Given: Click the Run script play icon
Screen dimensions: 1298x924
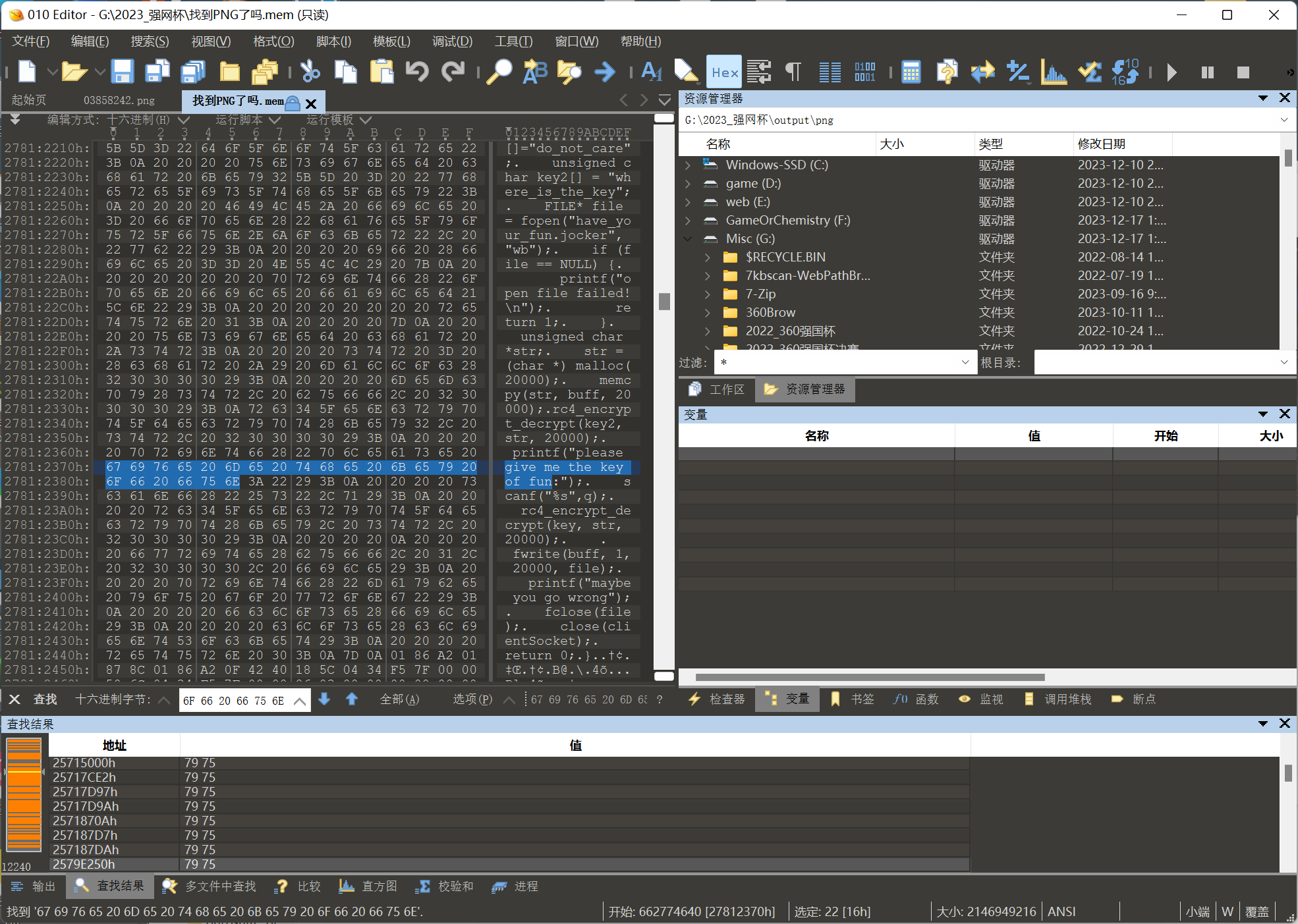Looking at the screenshot, I should click(x=1171, y=72).
